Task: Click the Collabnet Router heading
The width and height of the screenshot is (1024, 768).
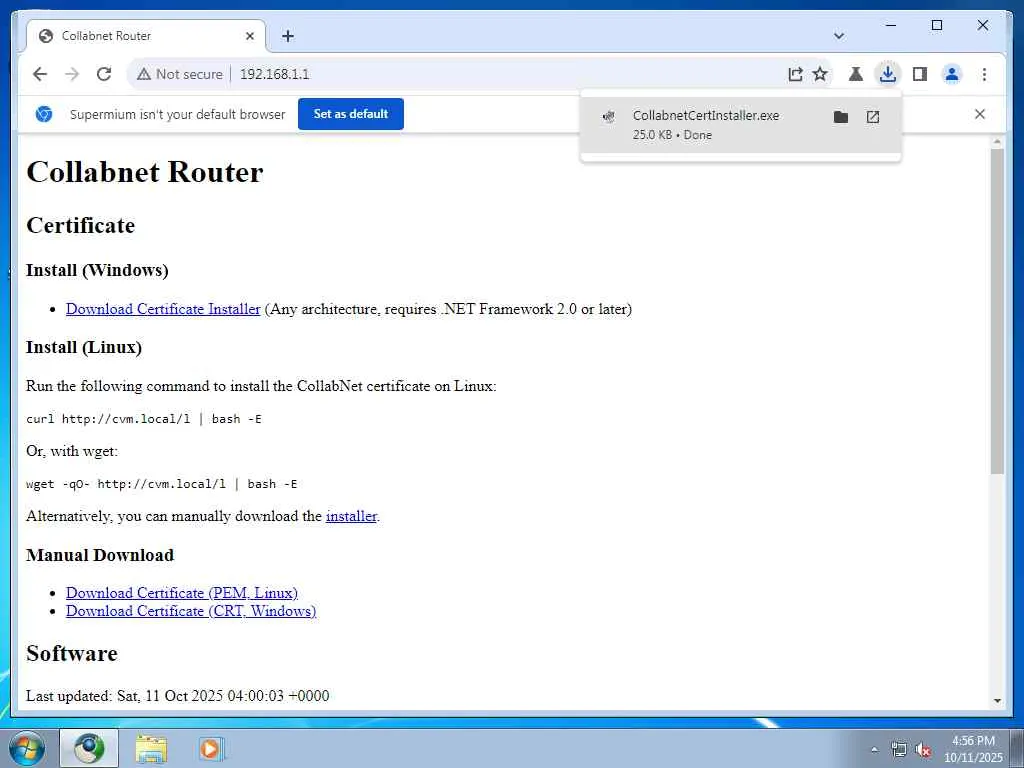Action: click(x=144, y=172)
